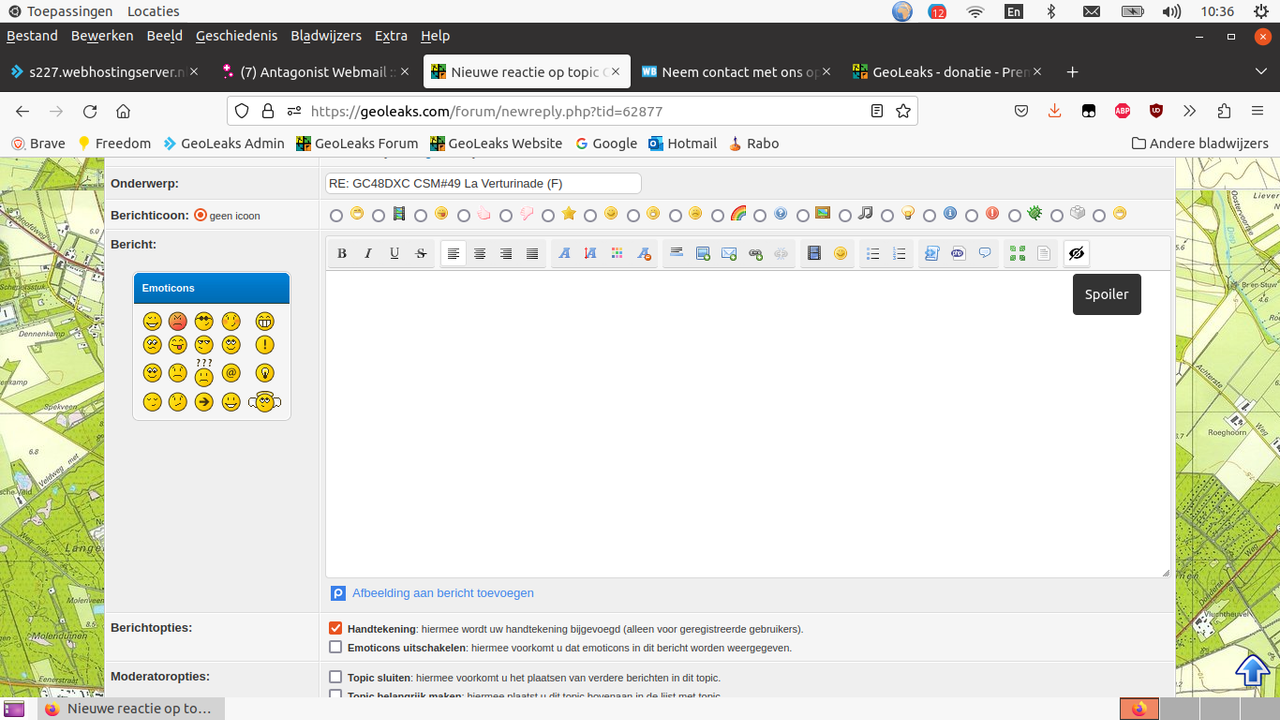1280x720 pixels.
Task: Apply strikethrough formatting in editor toolbar
Action: point(421,254)
